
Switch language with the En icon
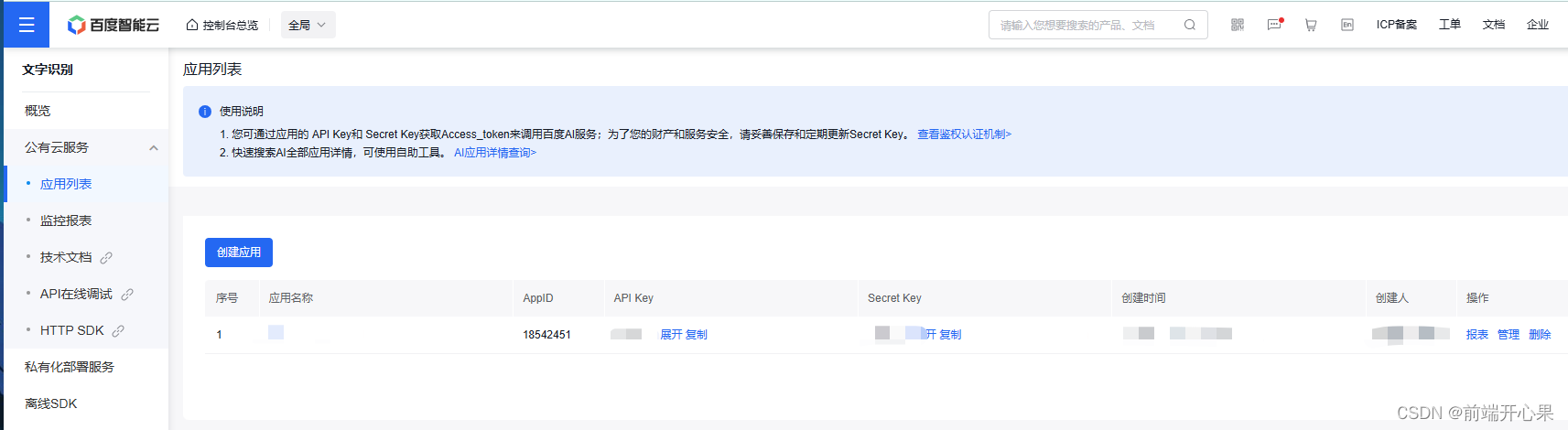[x=1347, y=25]
